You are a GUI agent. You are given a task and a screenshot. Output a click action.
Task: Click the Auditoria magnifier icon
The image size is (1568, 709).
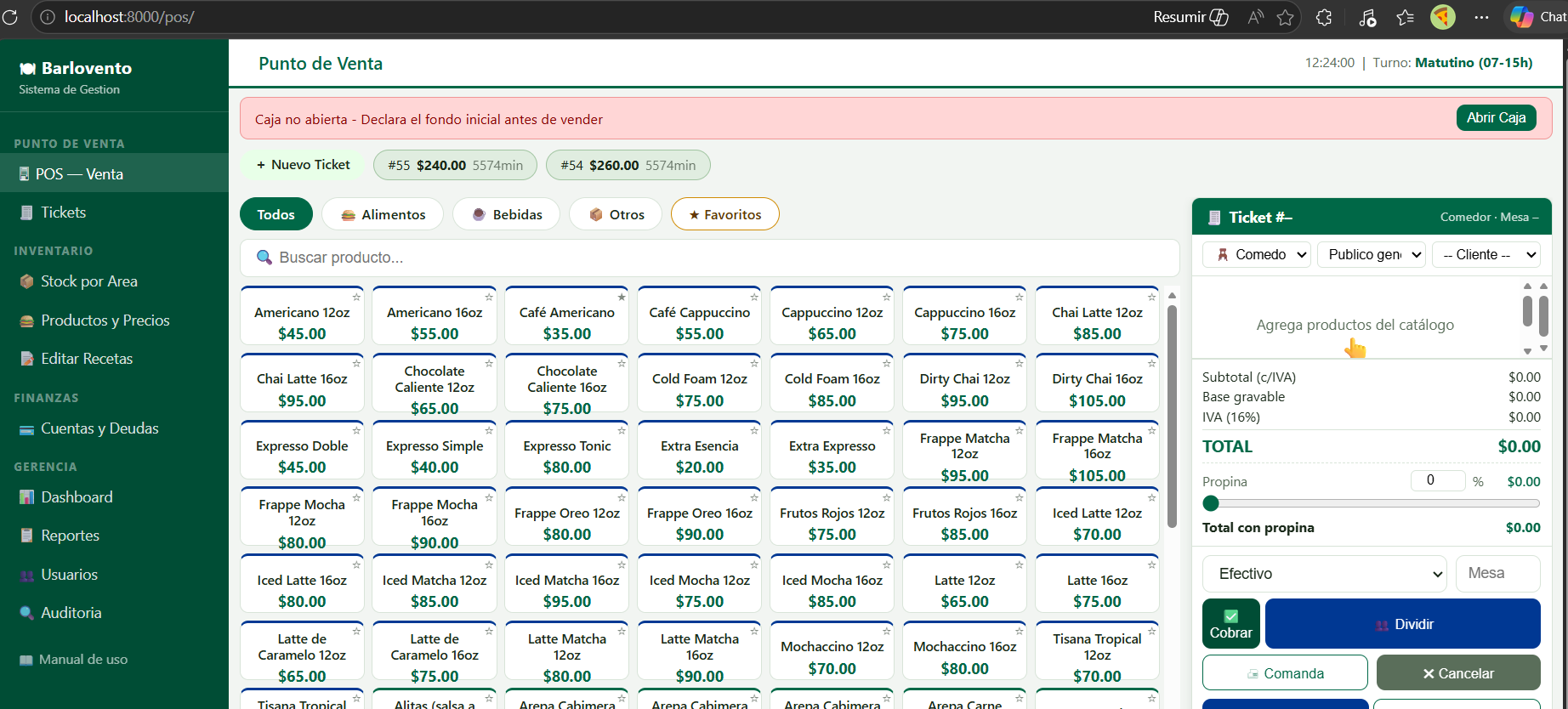[x=27, y=613]
